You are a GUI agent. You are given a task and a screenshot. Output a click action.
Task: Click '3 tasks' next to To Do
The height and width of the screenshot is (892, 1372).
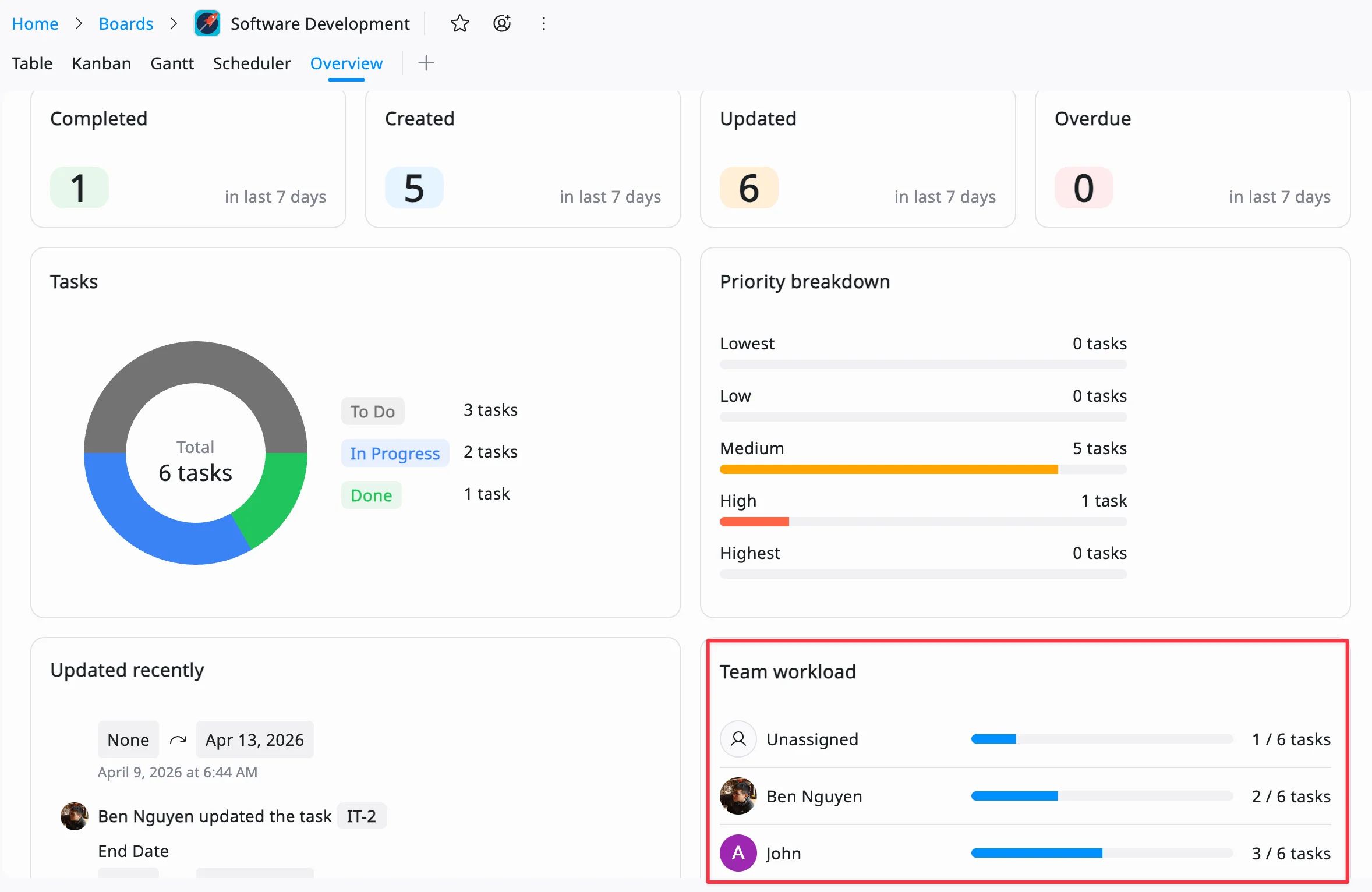(490, 410)
